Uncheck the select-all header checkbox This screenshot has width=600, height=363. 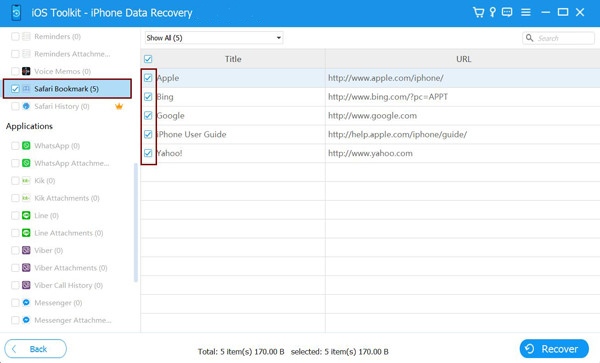pos(148,59)
